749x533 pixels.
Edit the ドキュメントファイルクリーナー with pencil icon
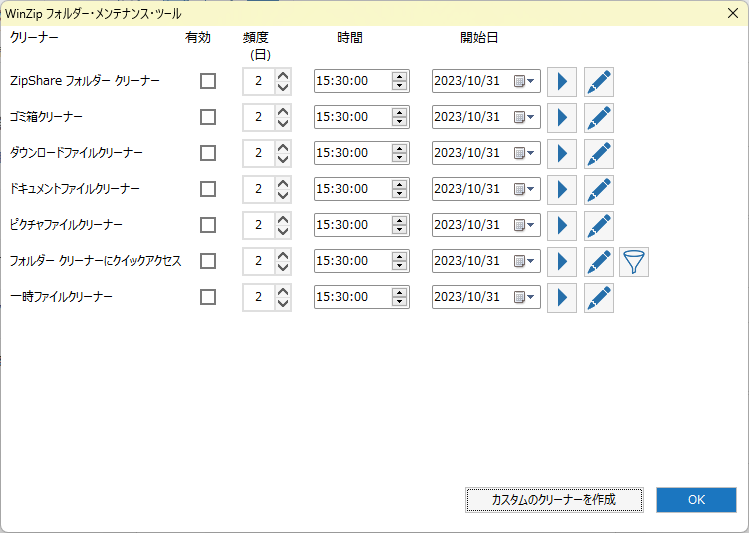598,190
